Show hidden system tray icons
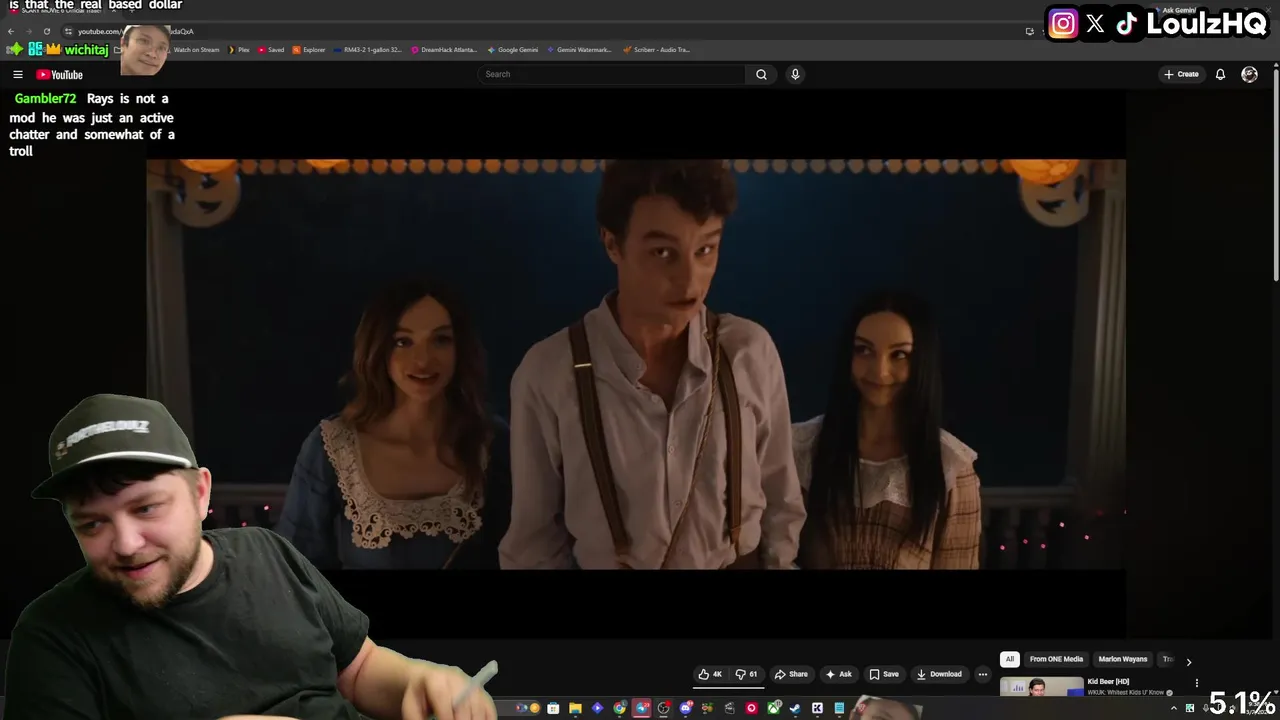Image resolution: width=1280 pixels, height=720 pixels. pos(1174,708)
